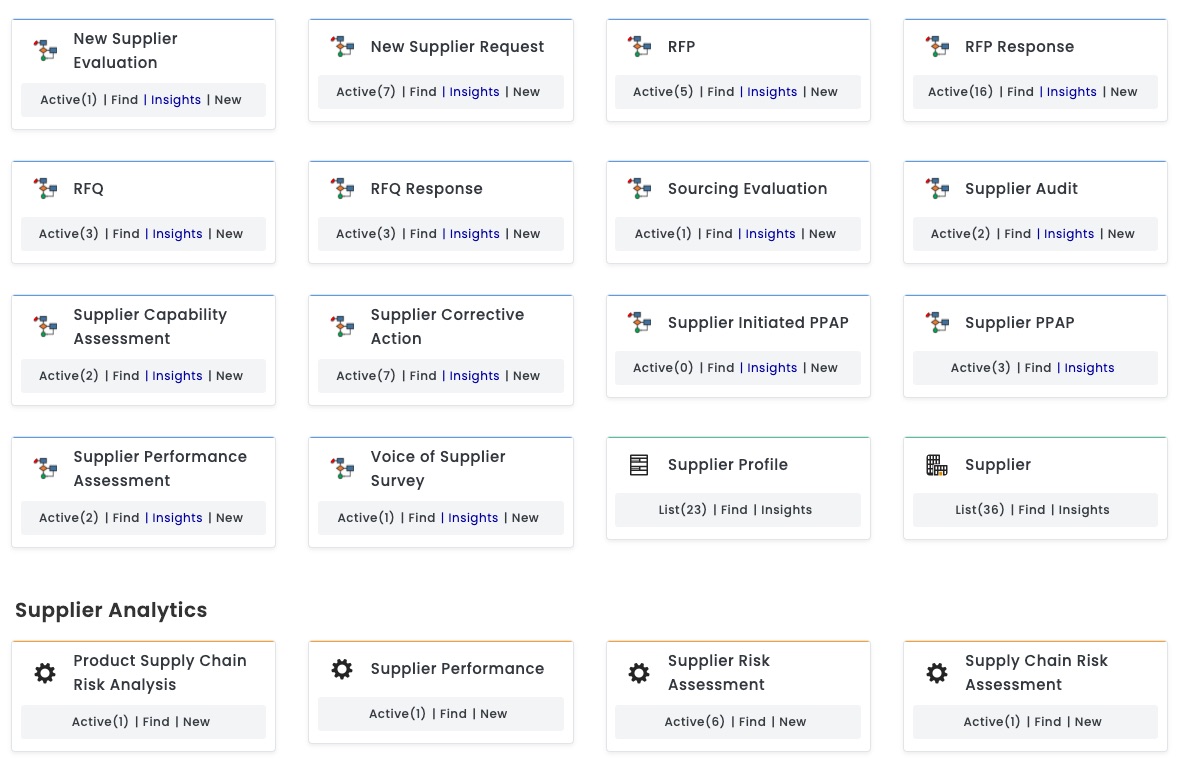1180x759 pixels.
Task: Click the RFQ Response workflow icon
Action: (x=342, y=188)
